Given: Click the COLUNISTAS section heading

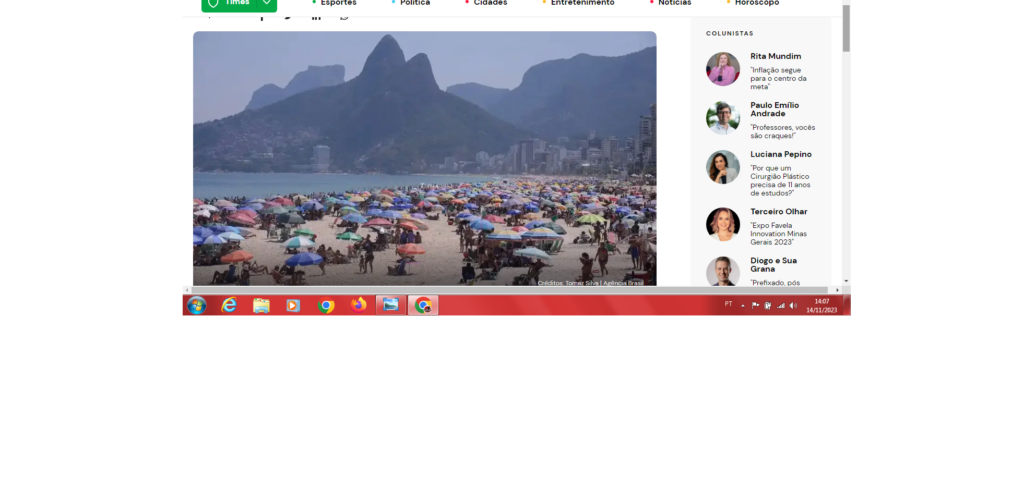Looking at the screenshot, I should click(729, 33).
